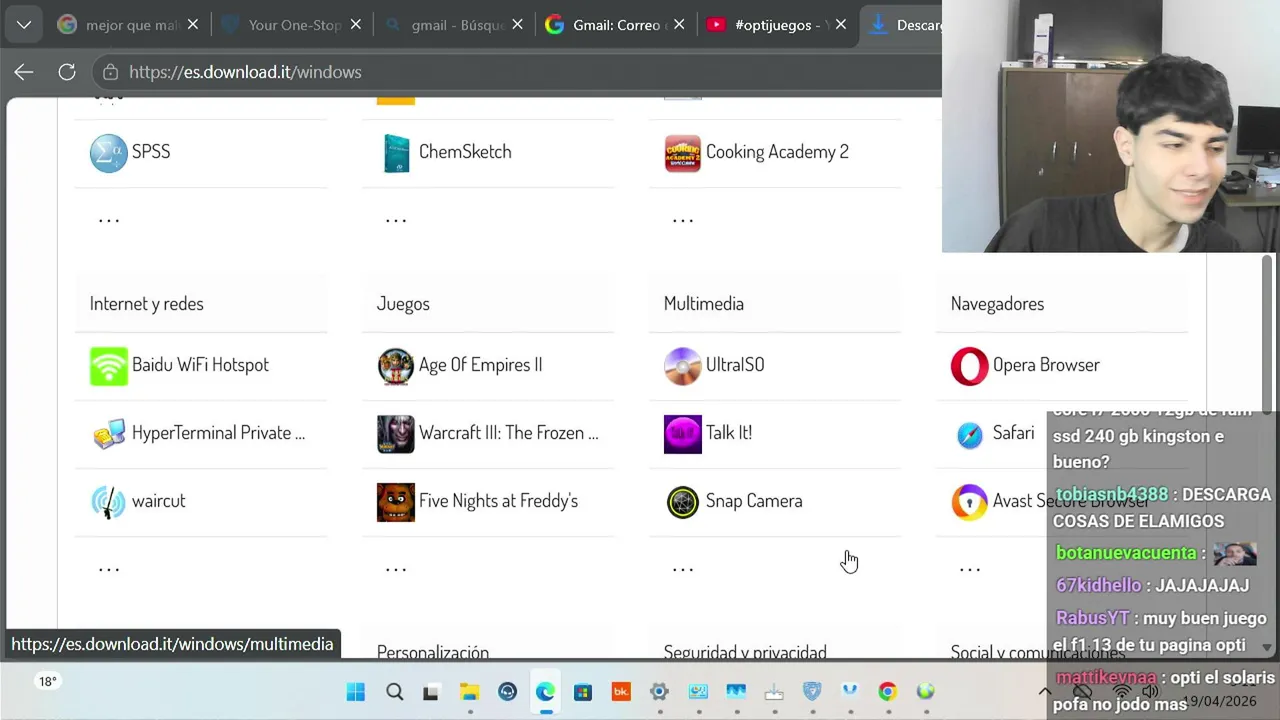Viewport: 1280px width, 720px height.
Task: Expand more Internet y redes apps
Action: point(109,569)
